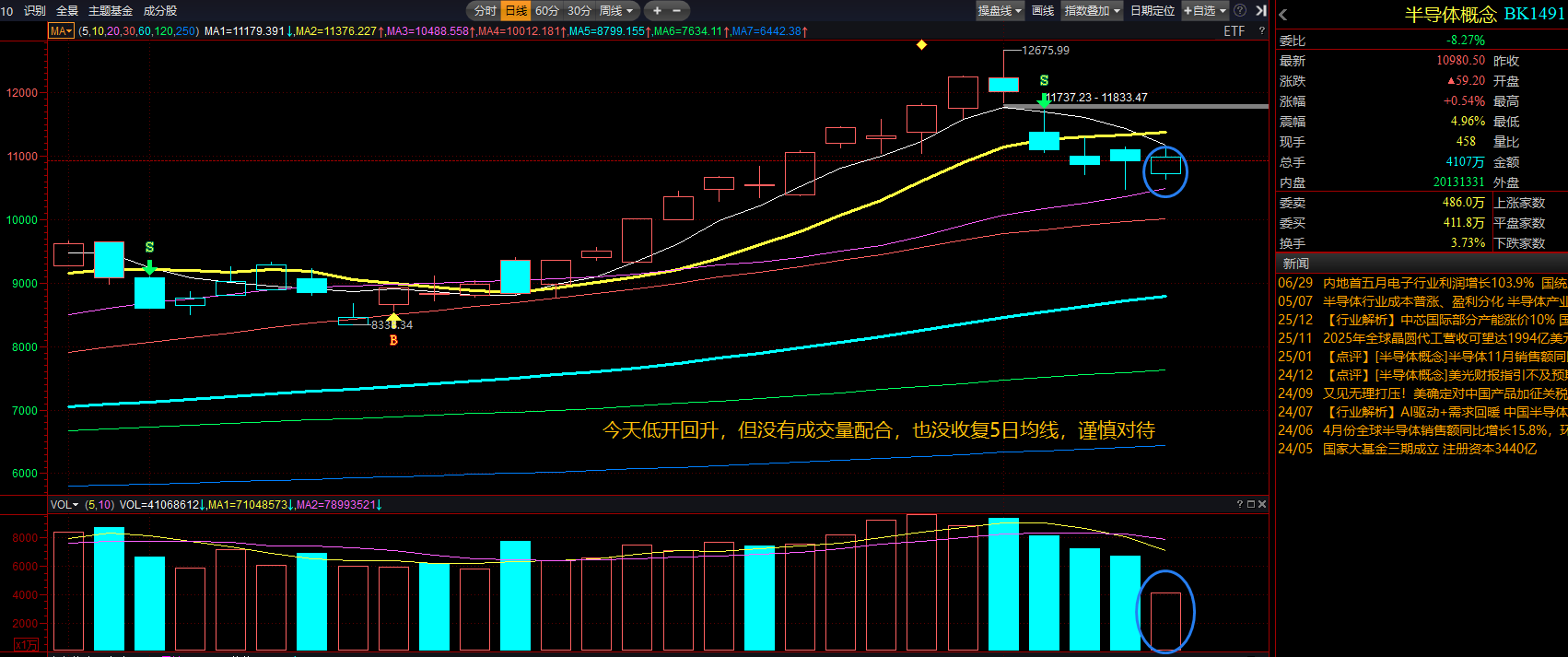Collapse side panel with left chevron icon

tap(1283, 14)
